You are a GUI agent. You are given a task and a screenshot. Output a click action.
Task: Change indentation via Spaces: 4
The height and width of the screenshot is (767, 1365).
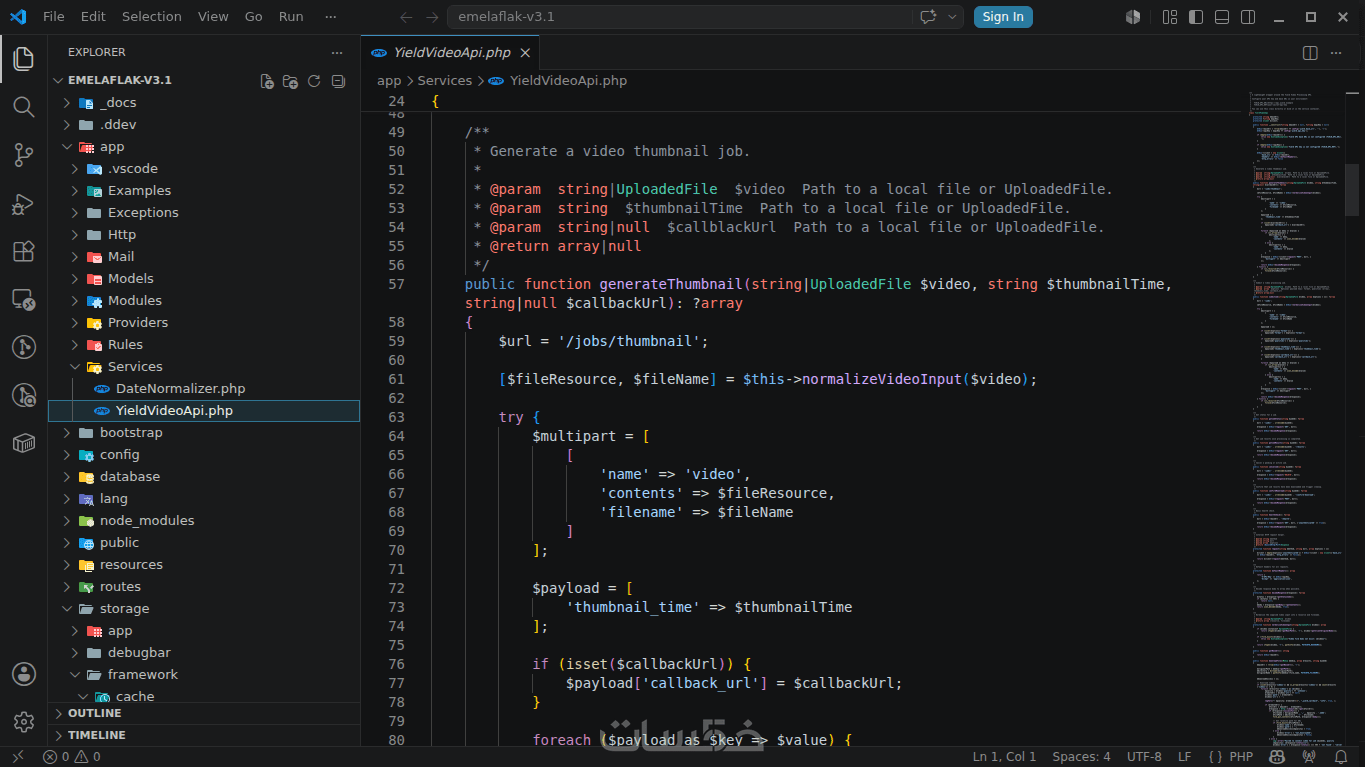click(x=1081, y=757)
